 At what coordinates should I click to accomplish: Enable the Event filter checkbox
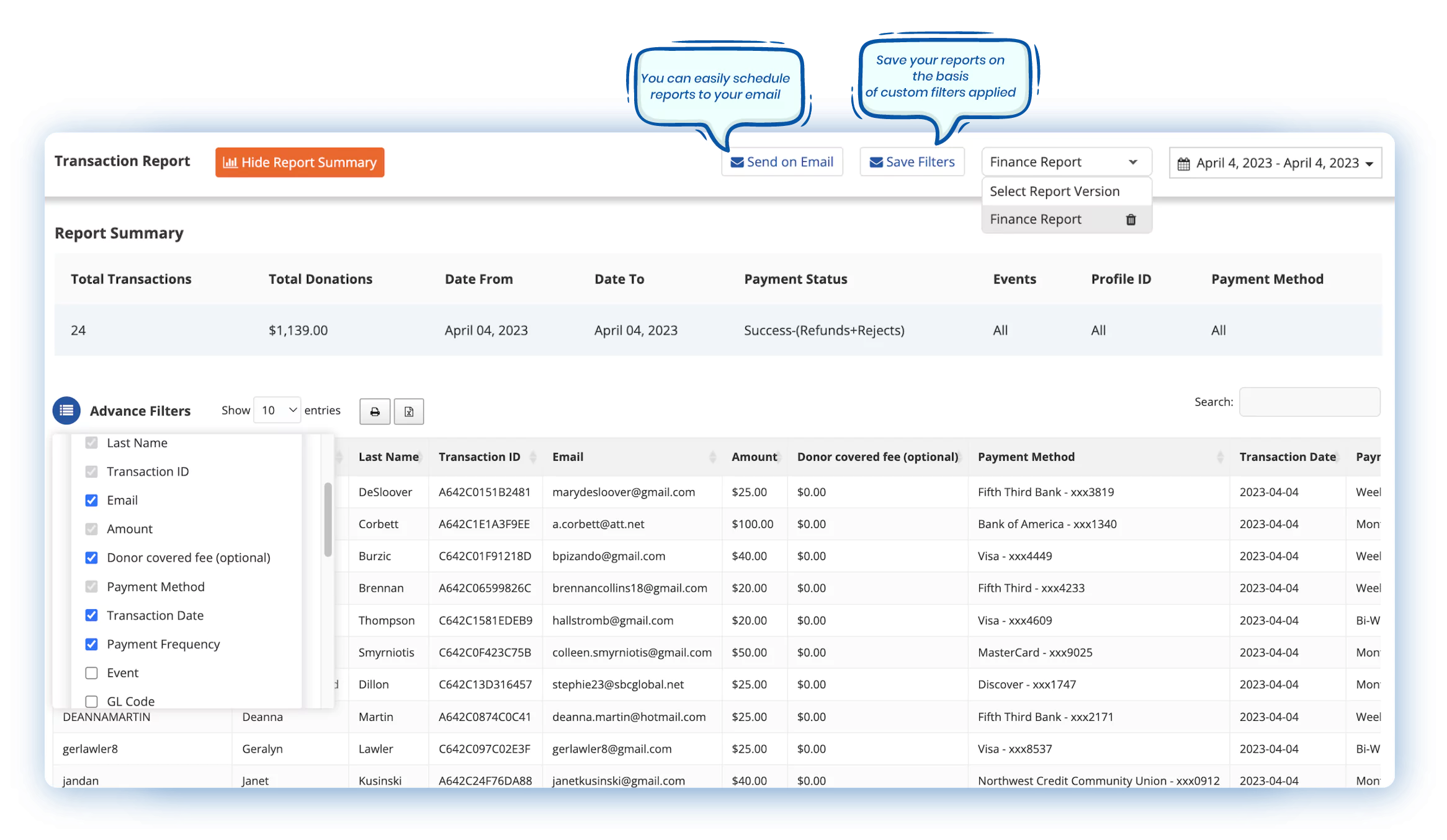[x=91, y=672]
